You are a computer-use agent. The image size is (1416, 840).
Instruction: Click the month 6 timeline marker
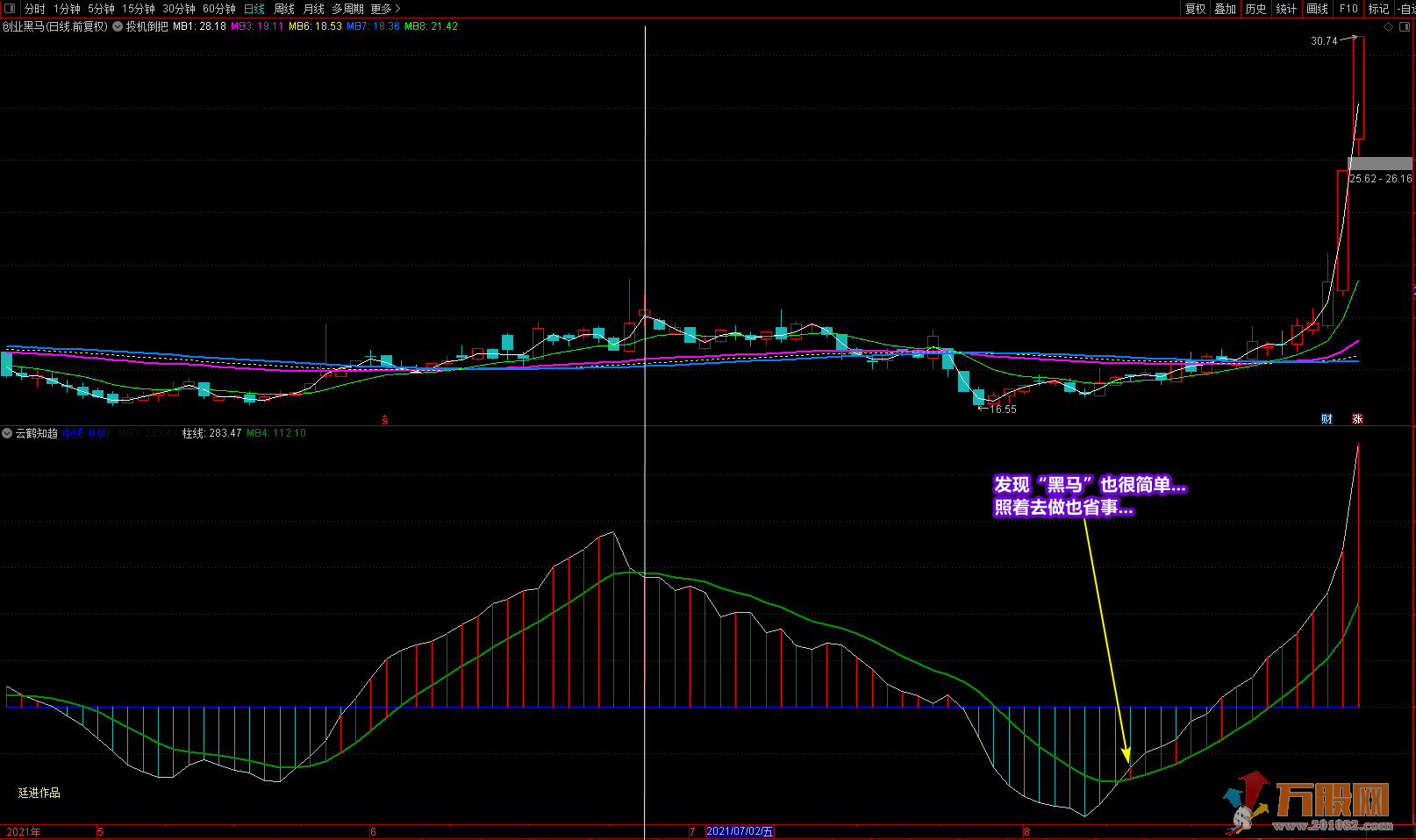(373, 832)
